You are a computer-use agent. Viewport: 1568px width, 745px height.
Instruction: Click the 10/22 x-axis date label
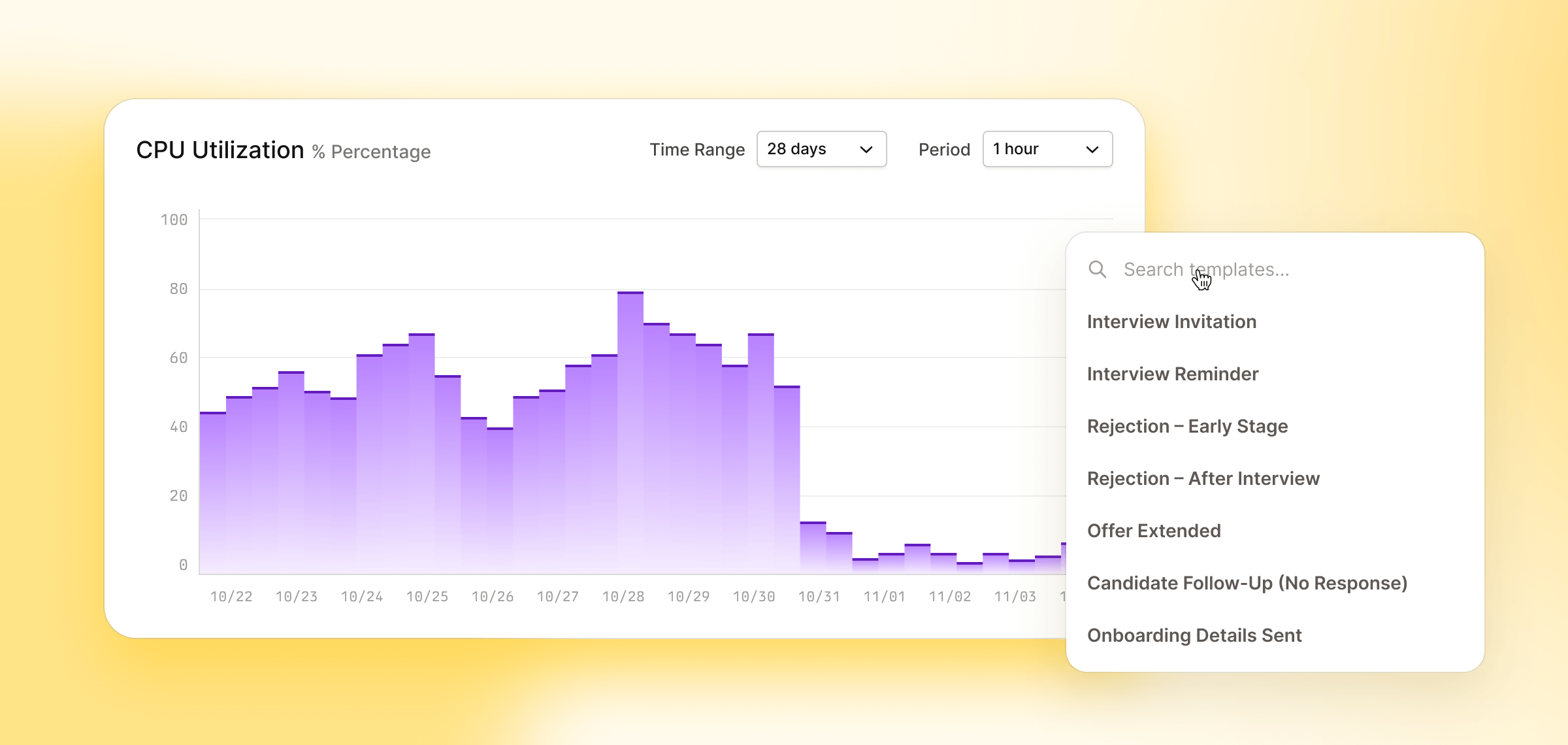[231, 597]
